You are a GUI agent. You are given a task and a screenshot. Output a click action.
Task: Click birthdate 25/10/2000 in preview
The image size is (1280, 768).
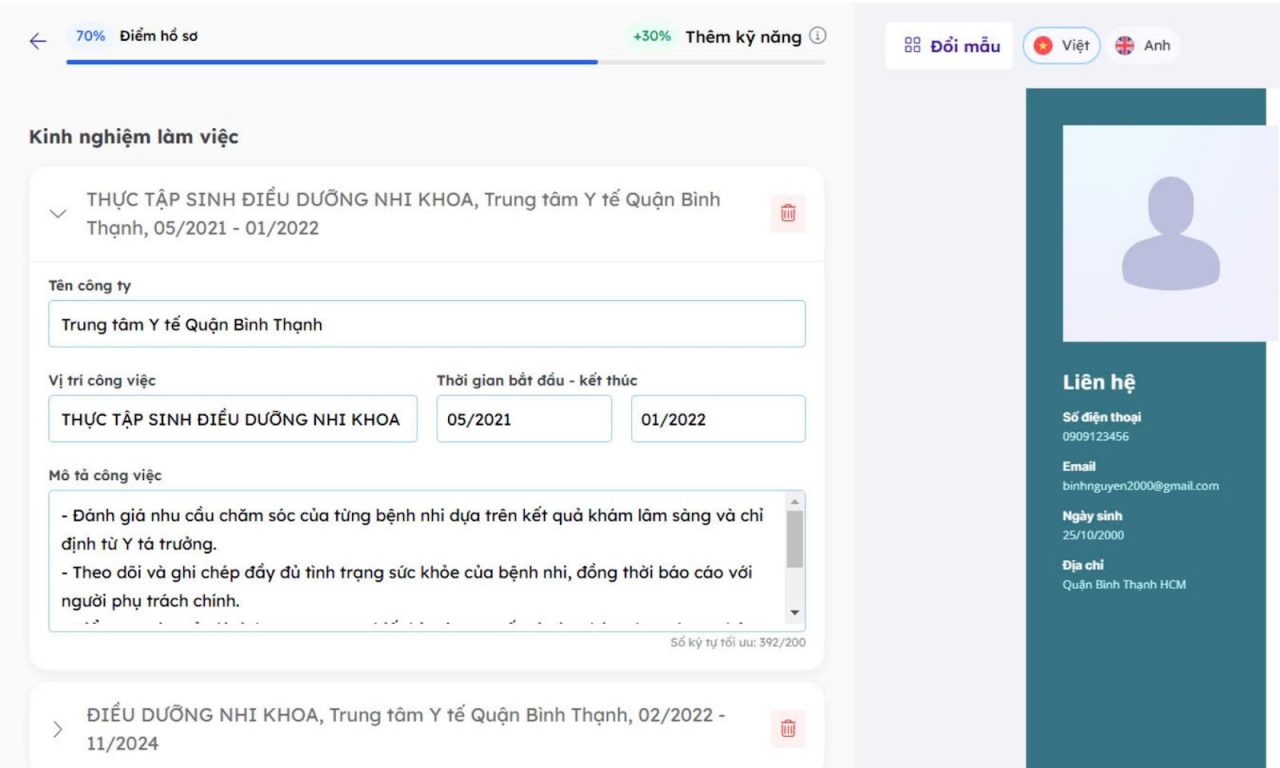point(1093,535)
